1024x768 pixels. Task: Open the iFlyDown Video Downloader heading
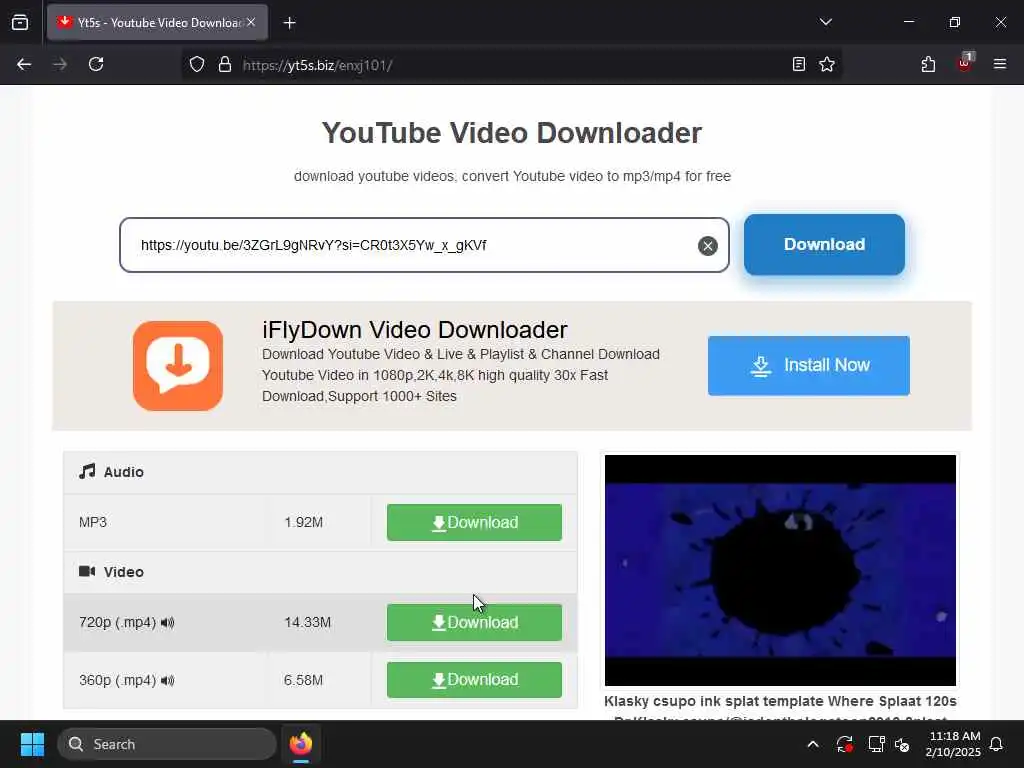(x=415, y=330)
